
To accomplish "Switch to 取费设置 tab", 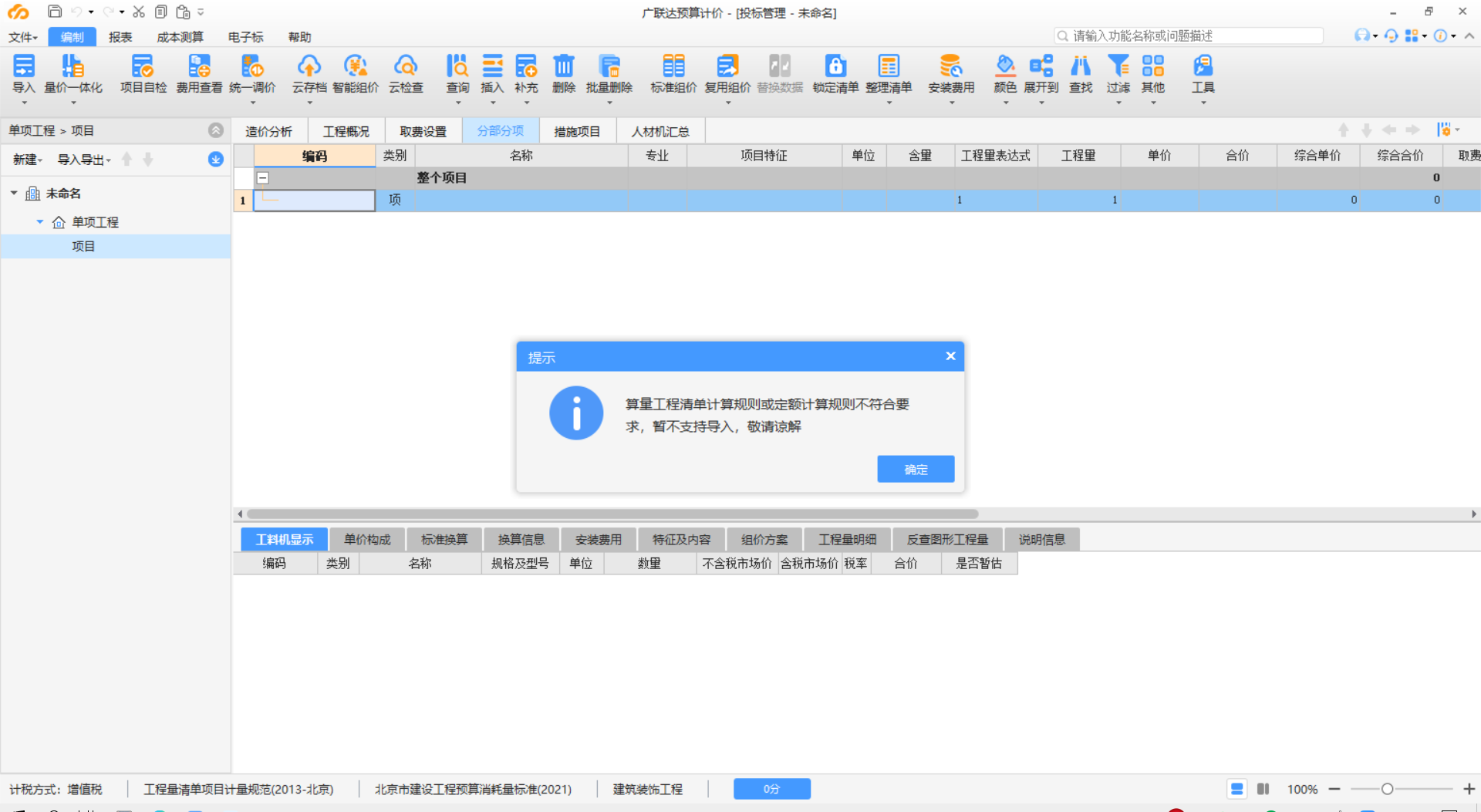I will 423,131.
